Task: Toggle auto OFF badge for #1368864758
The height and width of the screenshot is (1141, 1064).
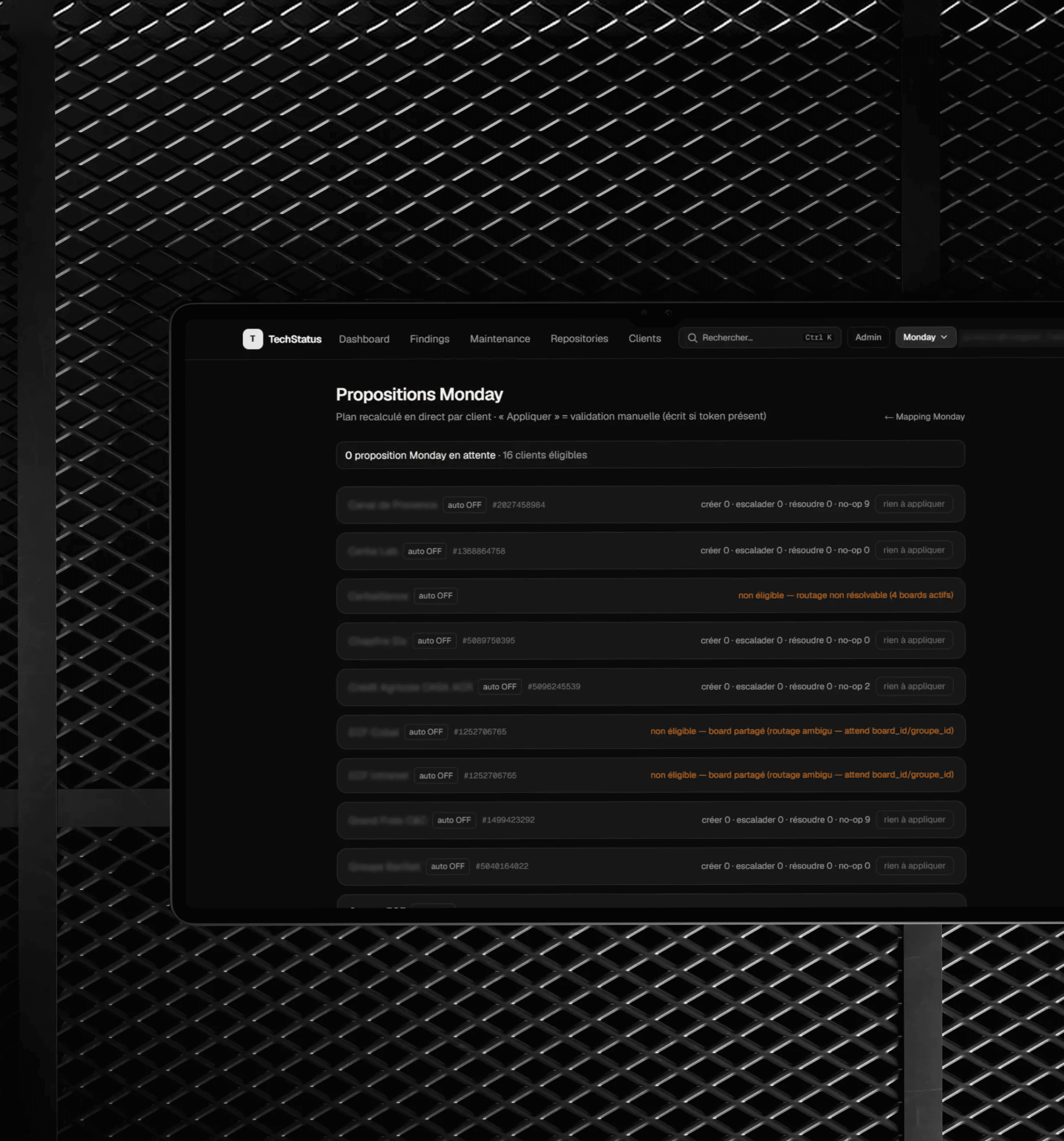Action: (425, 551)
